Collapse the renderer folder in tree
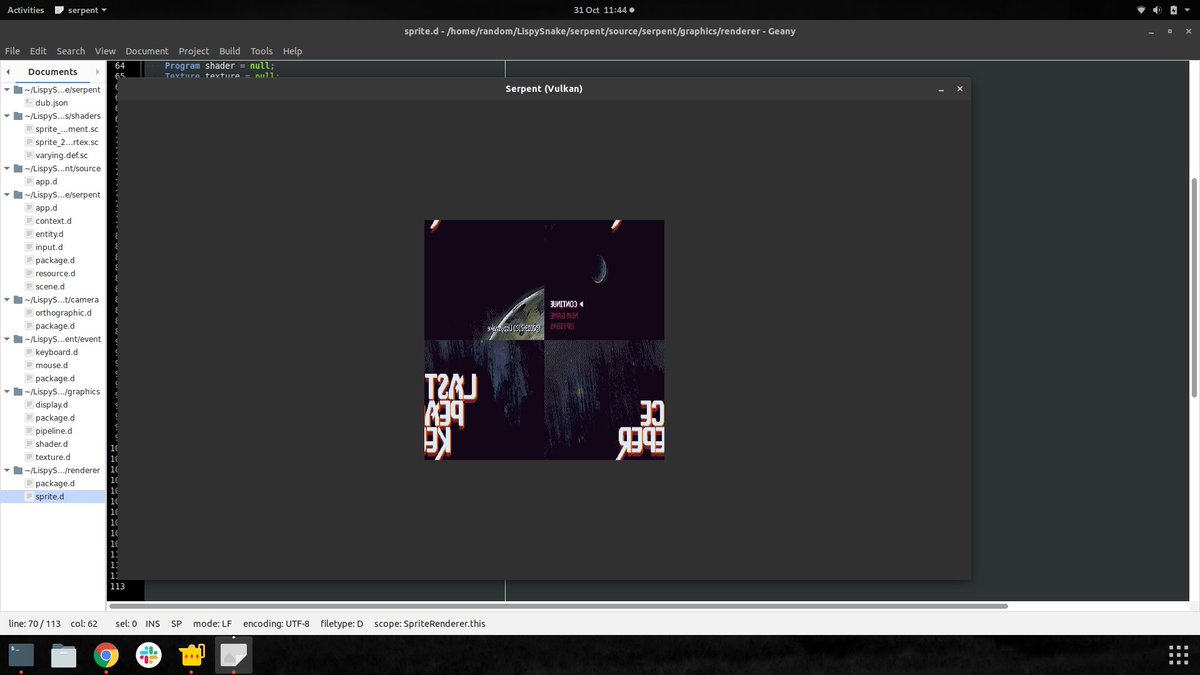This screenshot has width=1200, height=675. [x=7, y=470]
